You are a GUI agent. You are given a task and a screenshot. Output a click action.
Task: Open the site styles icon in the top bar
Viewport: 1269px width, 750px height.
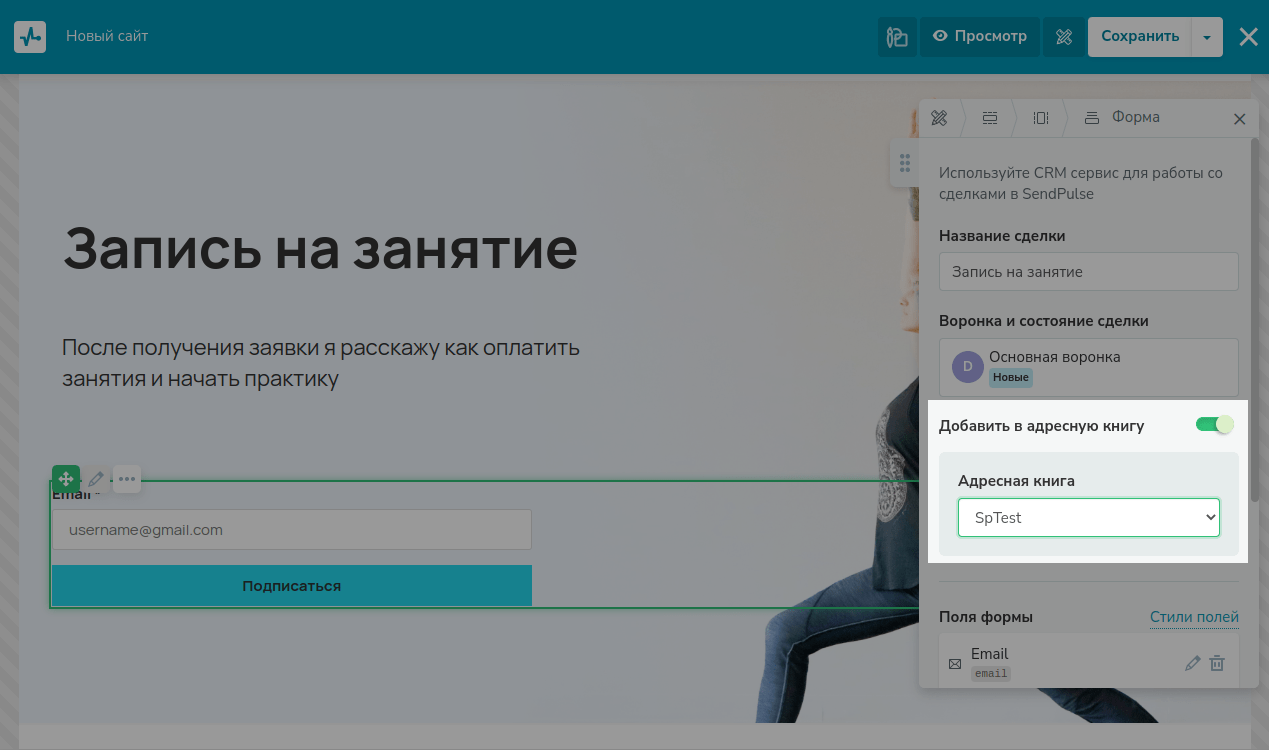tap(897, 37)
